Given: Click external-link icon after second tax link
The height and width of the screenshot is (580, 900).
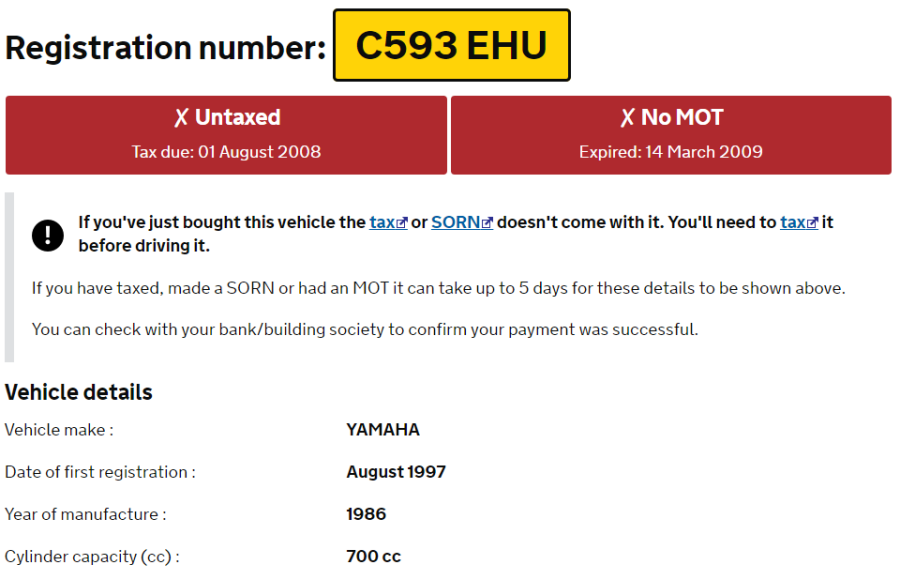Looking at the screenshot, I should coord(812,223).
